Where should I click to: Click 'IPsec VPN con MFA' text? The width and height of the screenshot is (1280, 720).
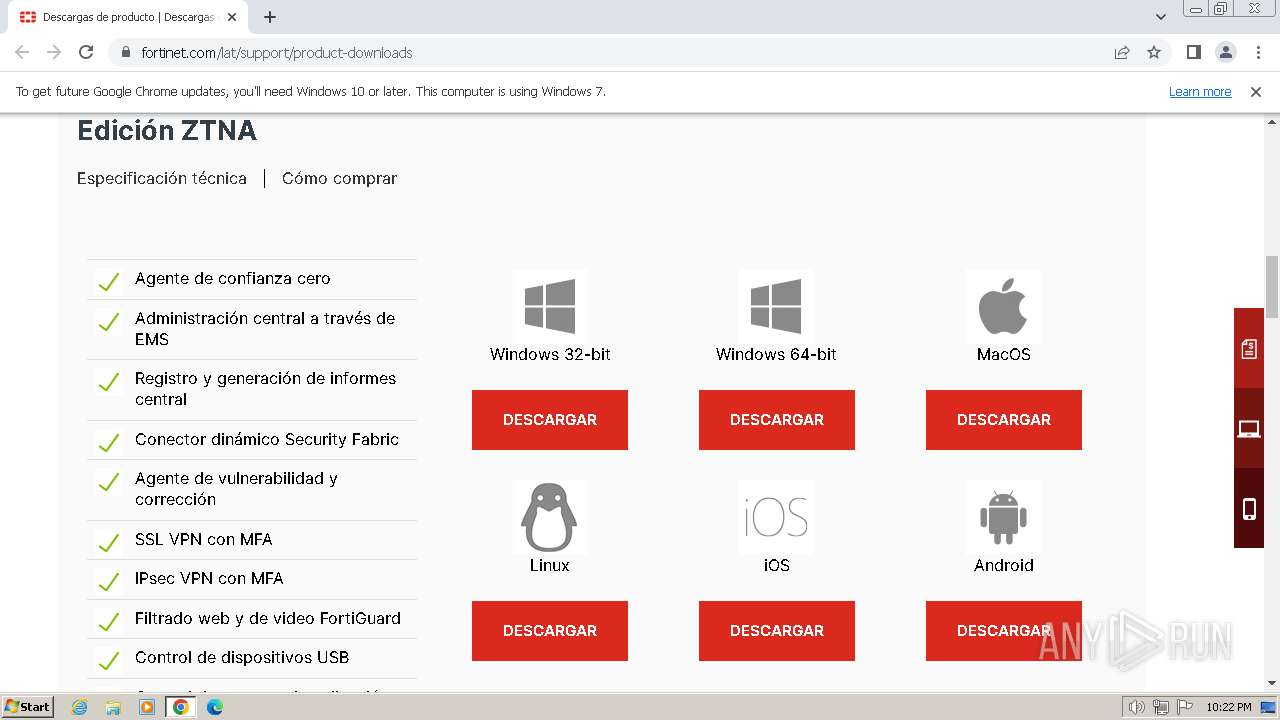pos(209,578)
